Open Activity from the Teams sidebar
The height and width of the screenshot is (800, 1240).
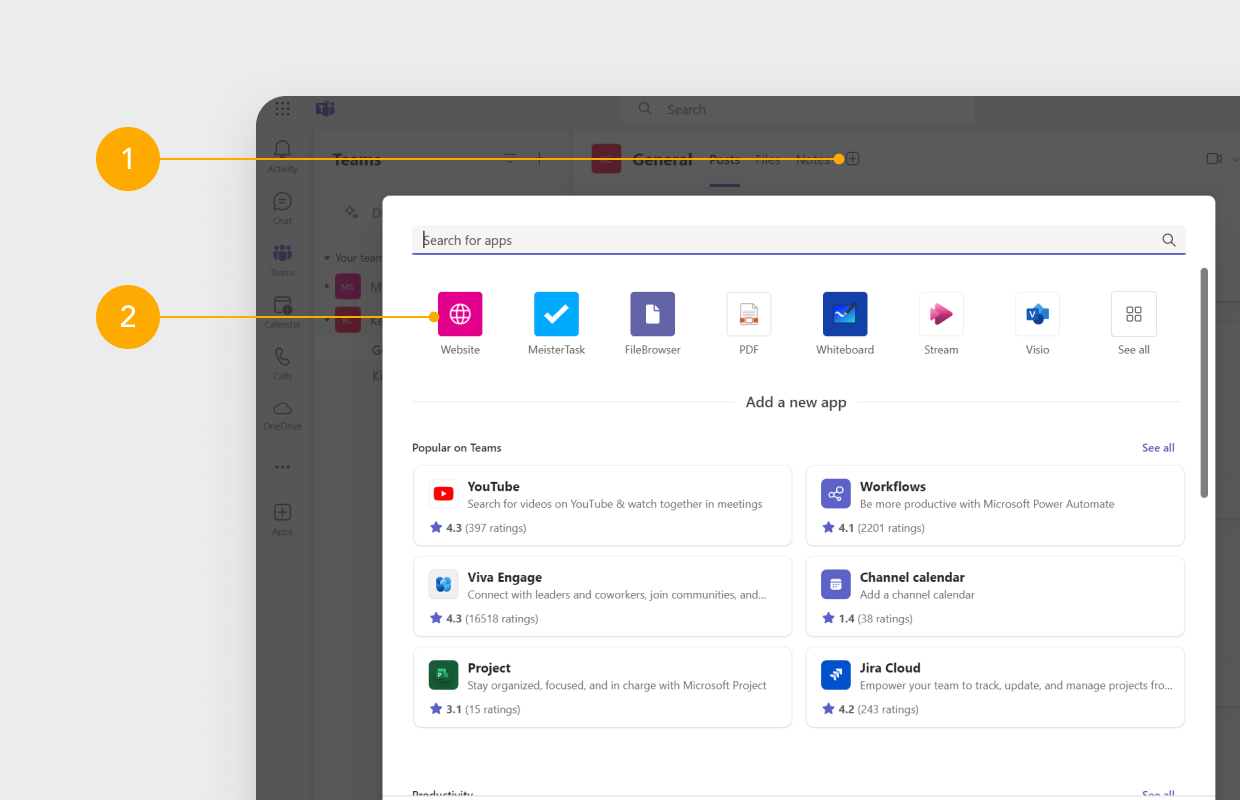click(282, 152)
